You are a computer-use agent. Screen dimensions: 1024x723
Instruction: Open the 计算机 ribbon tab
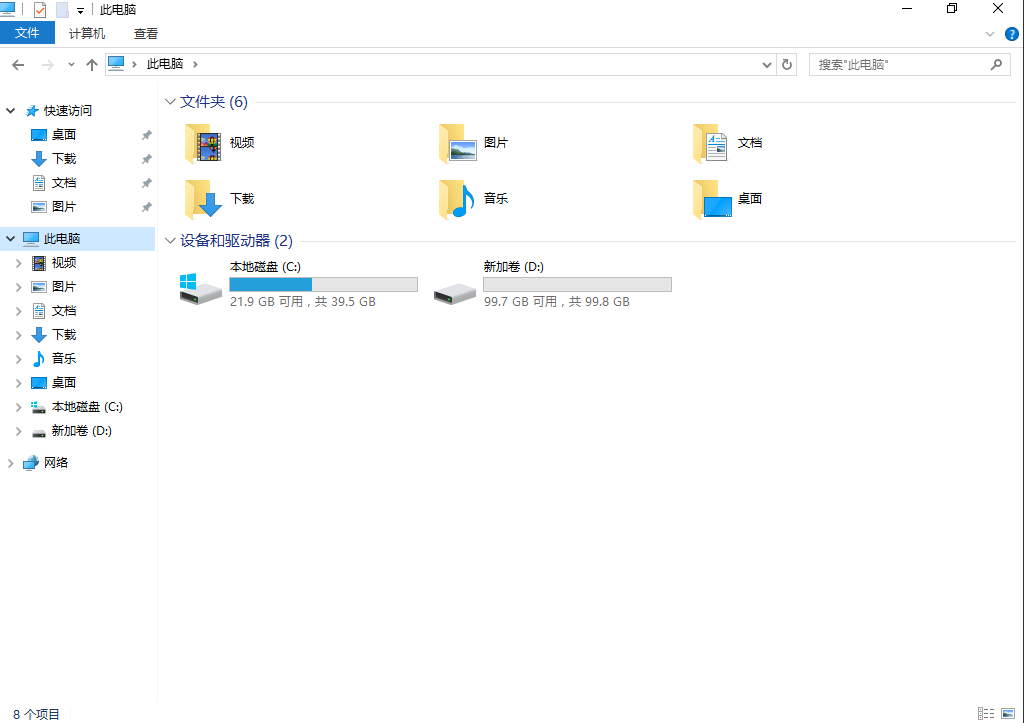click(x=87, y=33)
